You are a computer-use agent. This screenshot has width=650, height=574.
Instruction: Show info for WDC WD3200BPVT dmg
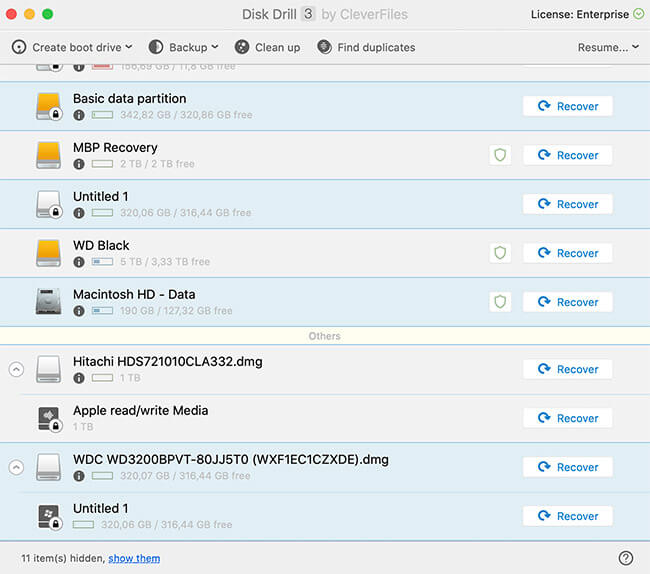pos(79,476)
